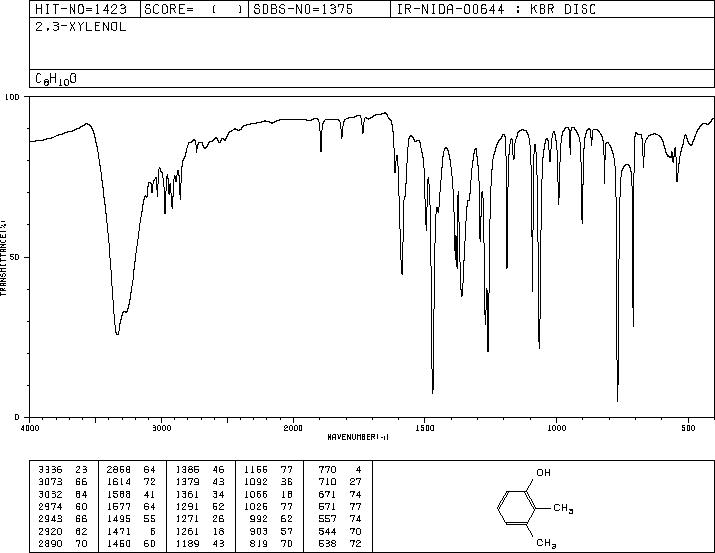Select peak table entry 1092
This screenshot has height=553, width=715.
tap(256, 482)
